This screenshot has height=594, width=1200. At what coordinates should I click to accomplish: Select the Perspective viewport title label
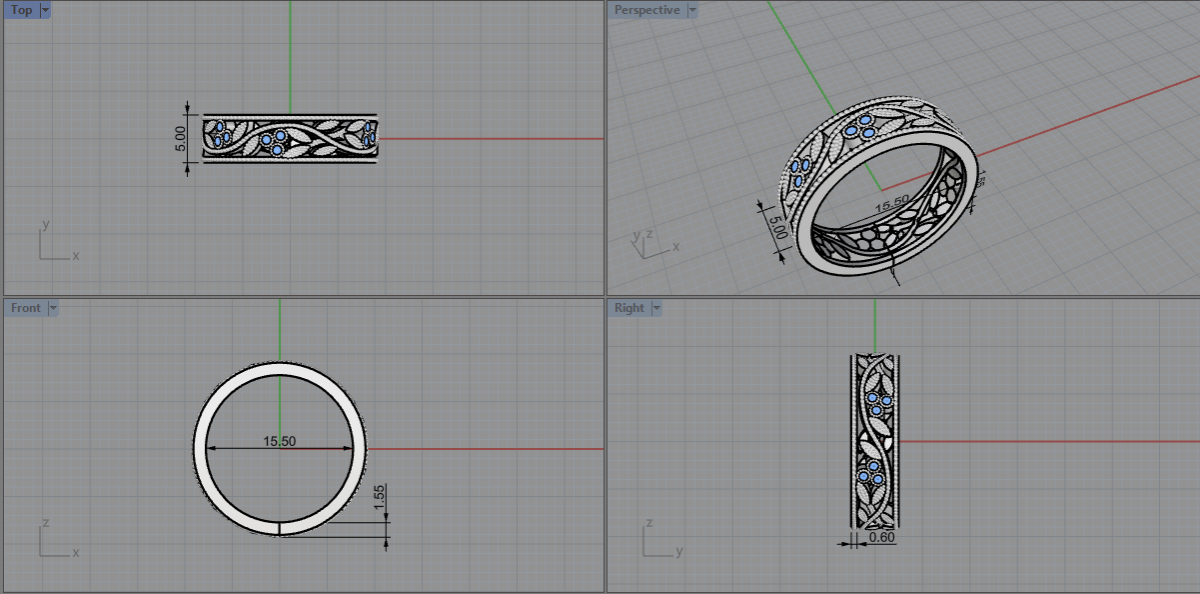tap(646, 10)
